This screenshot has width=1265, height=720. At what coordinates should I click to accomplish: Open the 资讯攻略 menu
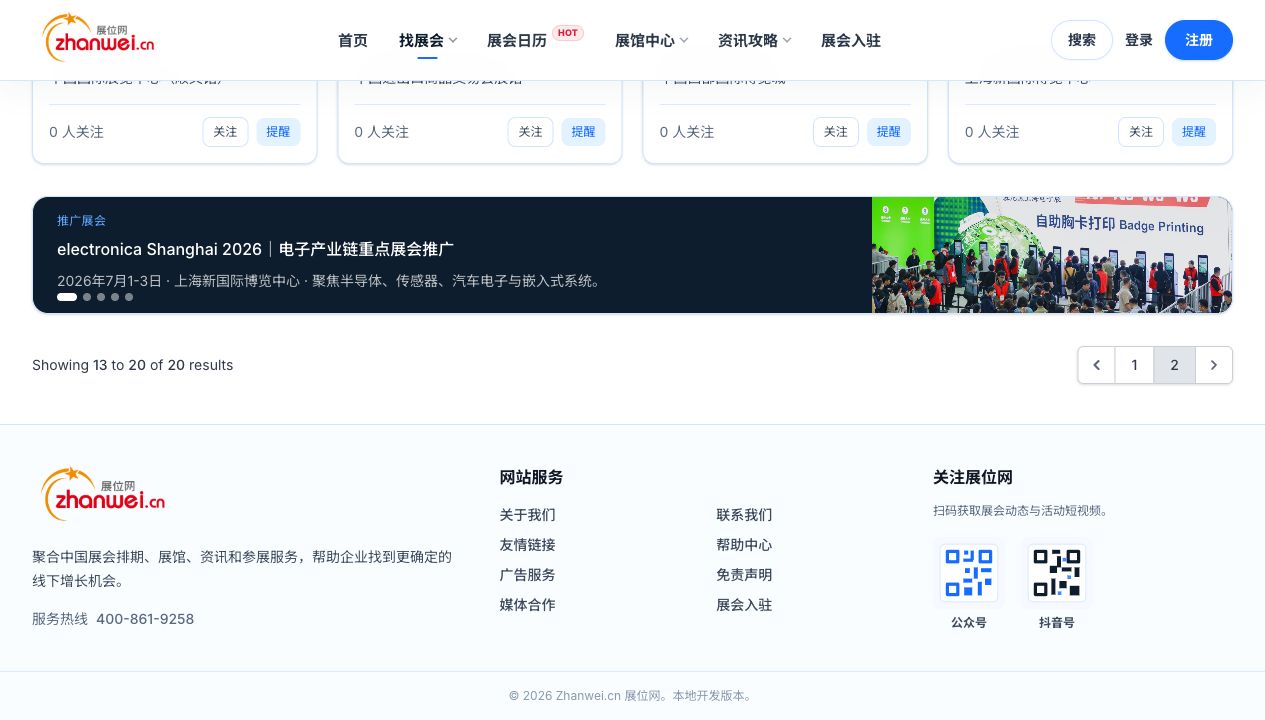tap(748, 40)
